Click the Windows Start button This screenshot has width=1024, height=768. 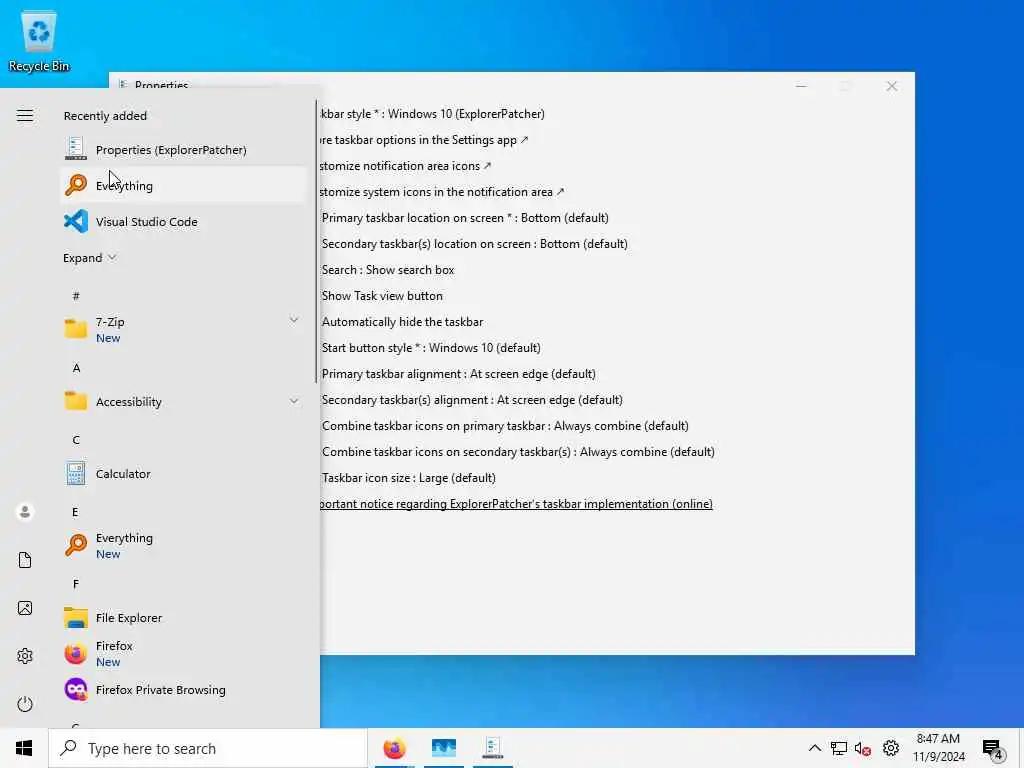click(x=24, y=748)
